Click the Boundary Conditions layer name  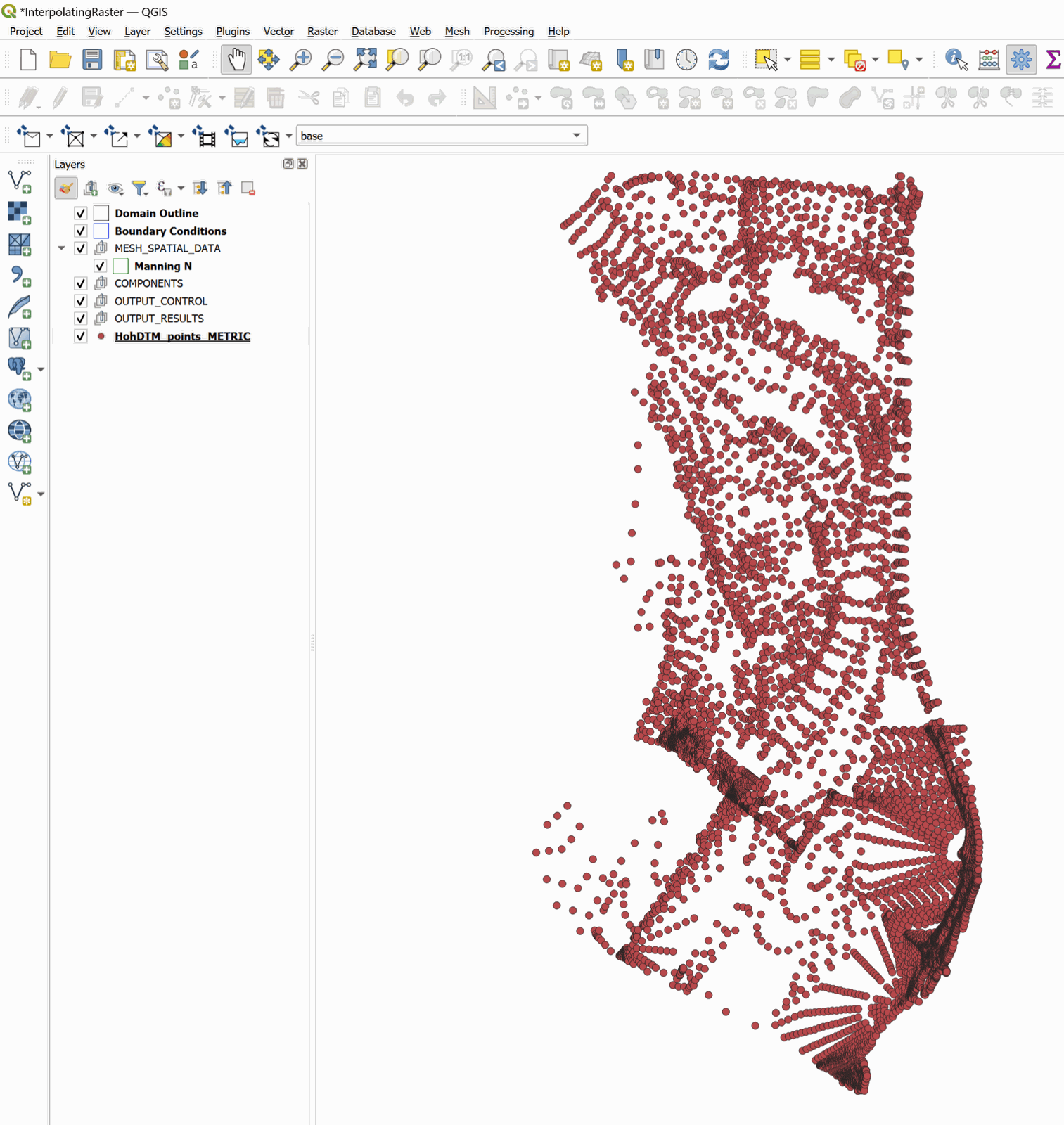(x=170, y=231)
